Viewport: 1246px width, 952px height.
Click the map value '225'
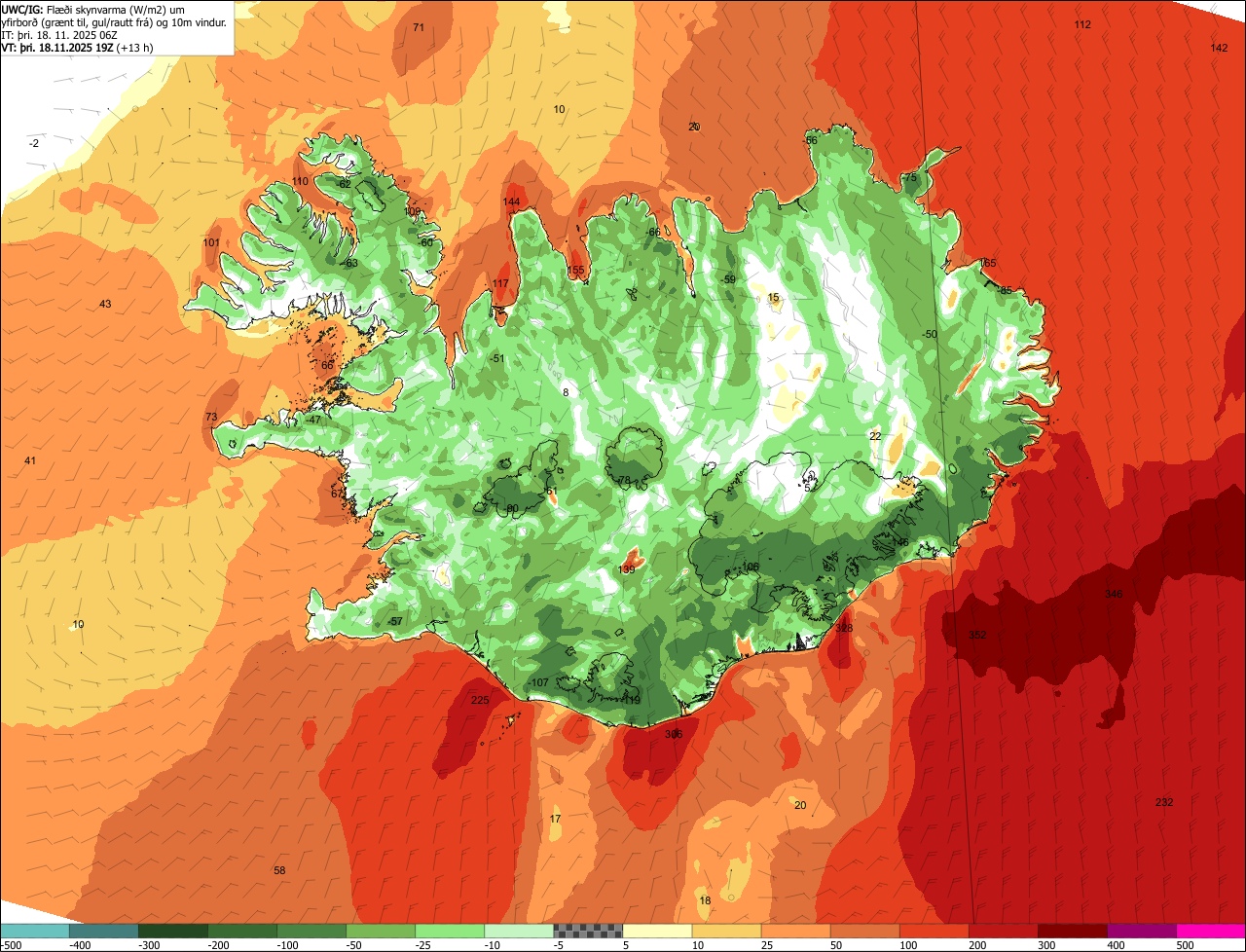[x=480, y=700]
